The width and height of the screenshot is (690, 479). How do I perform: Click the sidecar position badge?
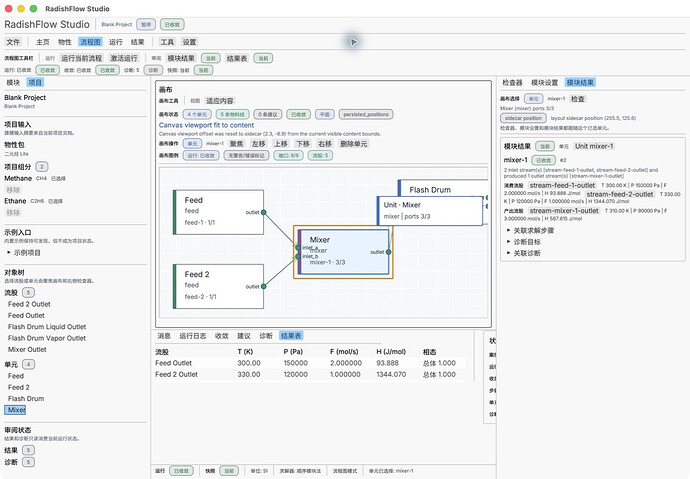tap(523, 118)
